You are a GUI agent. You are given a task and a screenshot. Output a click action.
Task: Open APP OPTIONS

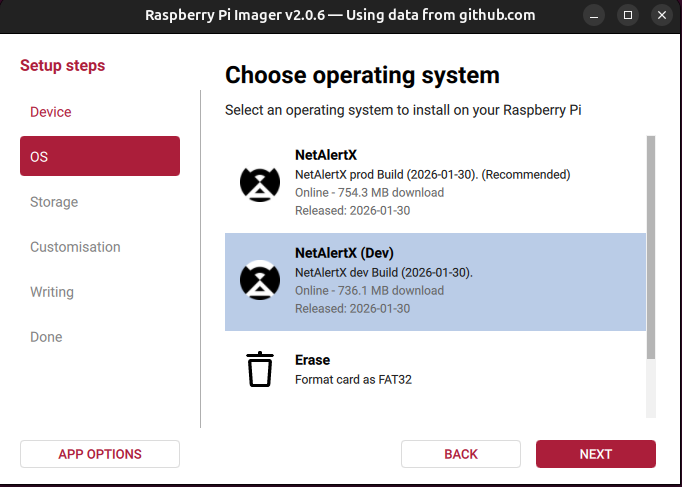(100, 454)
